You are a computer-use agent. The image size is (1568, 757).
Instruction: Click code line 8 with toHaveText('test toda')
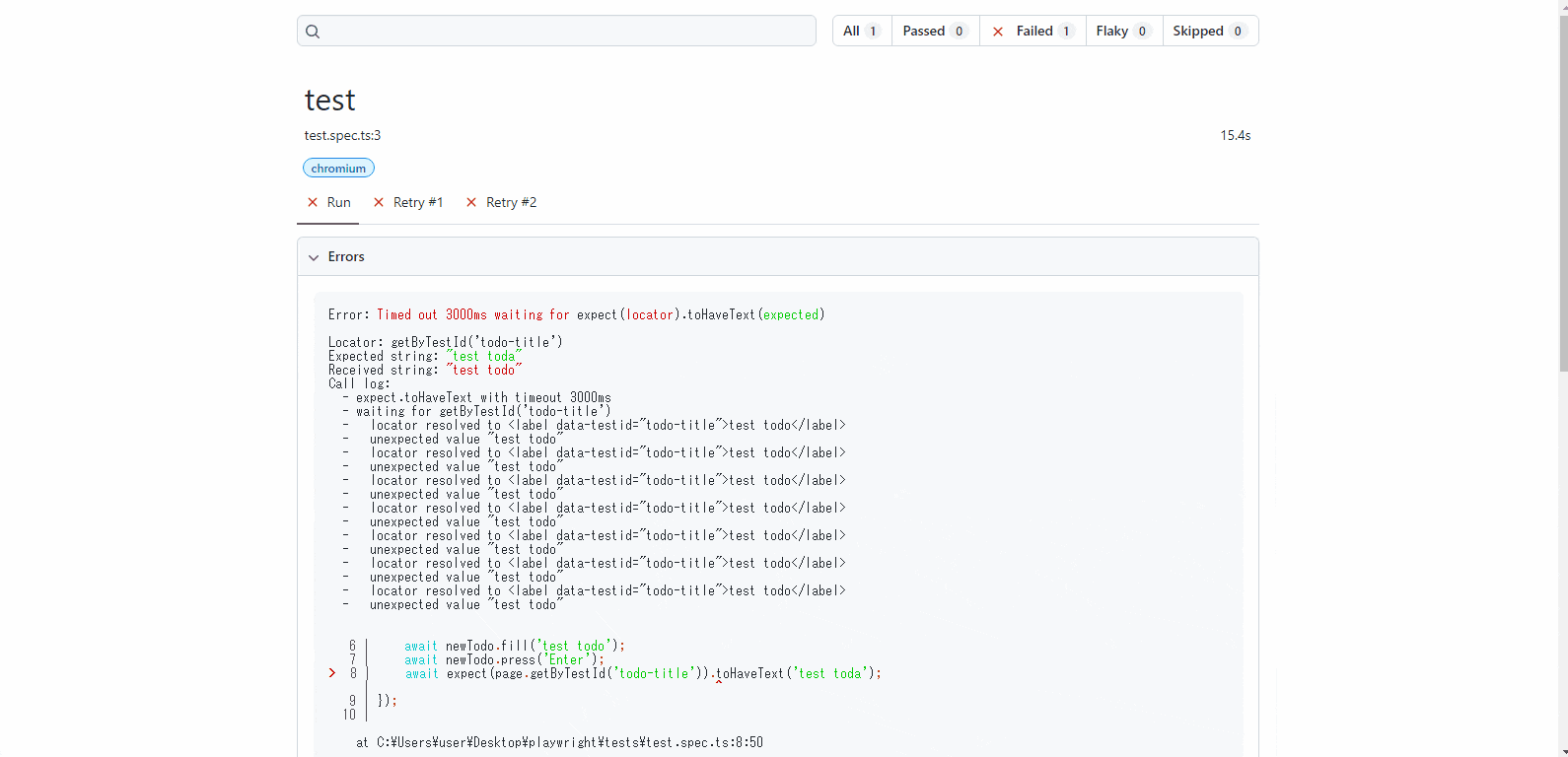click(x=643, y=673)
